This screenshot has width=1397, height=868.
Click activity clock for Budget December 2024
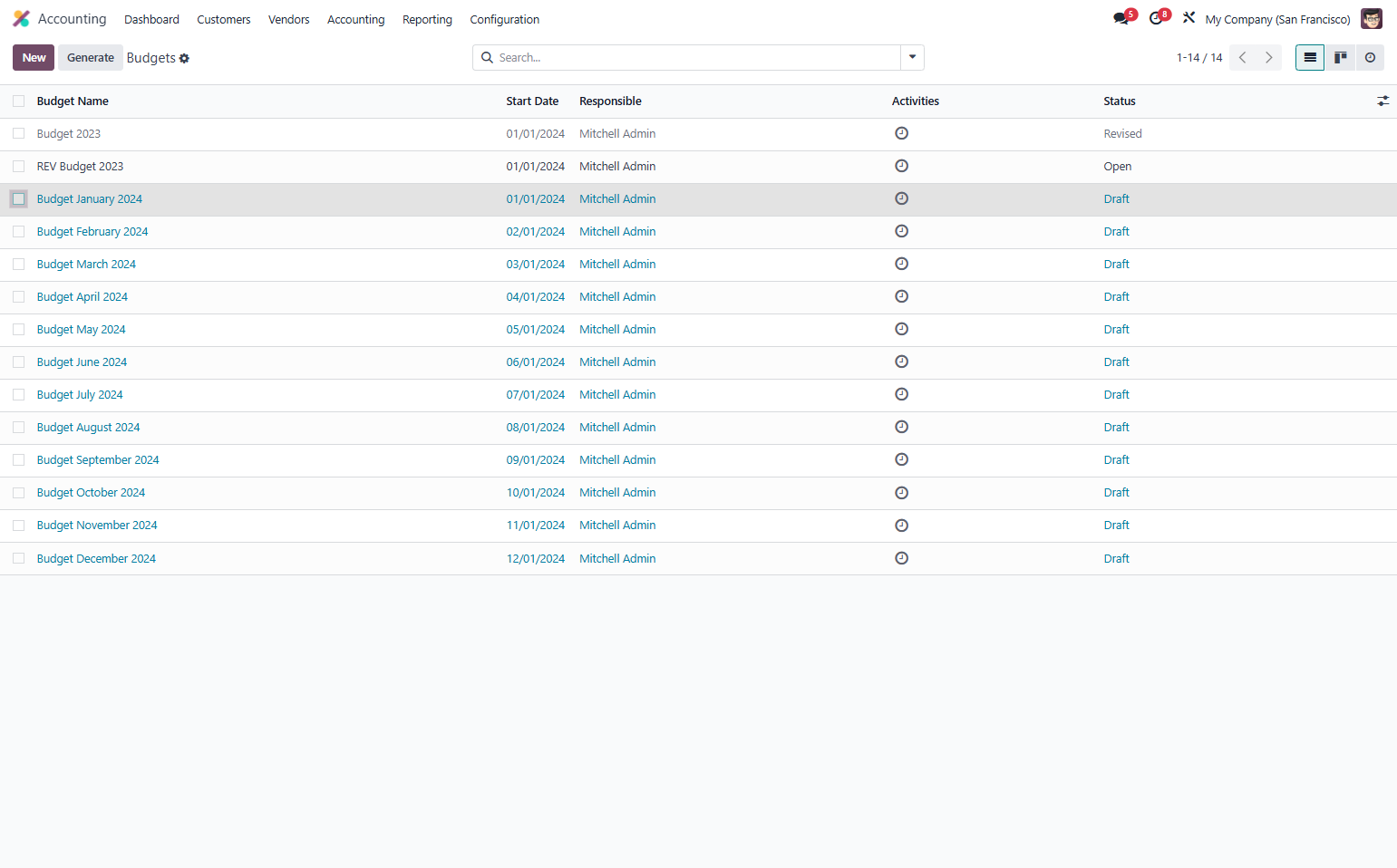click(901, 558)
